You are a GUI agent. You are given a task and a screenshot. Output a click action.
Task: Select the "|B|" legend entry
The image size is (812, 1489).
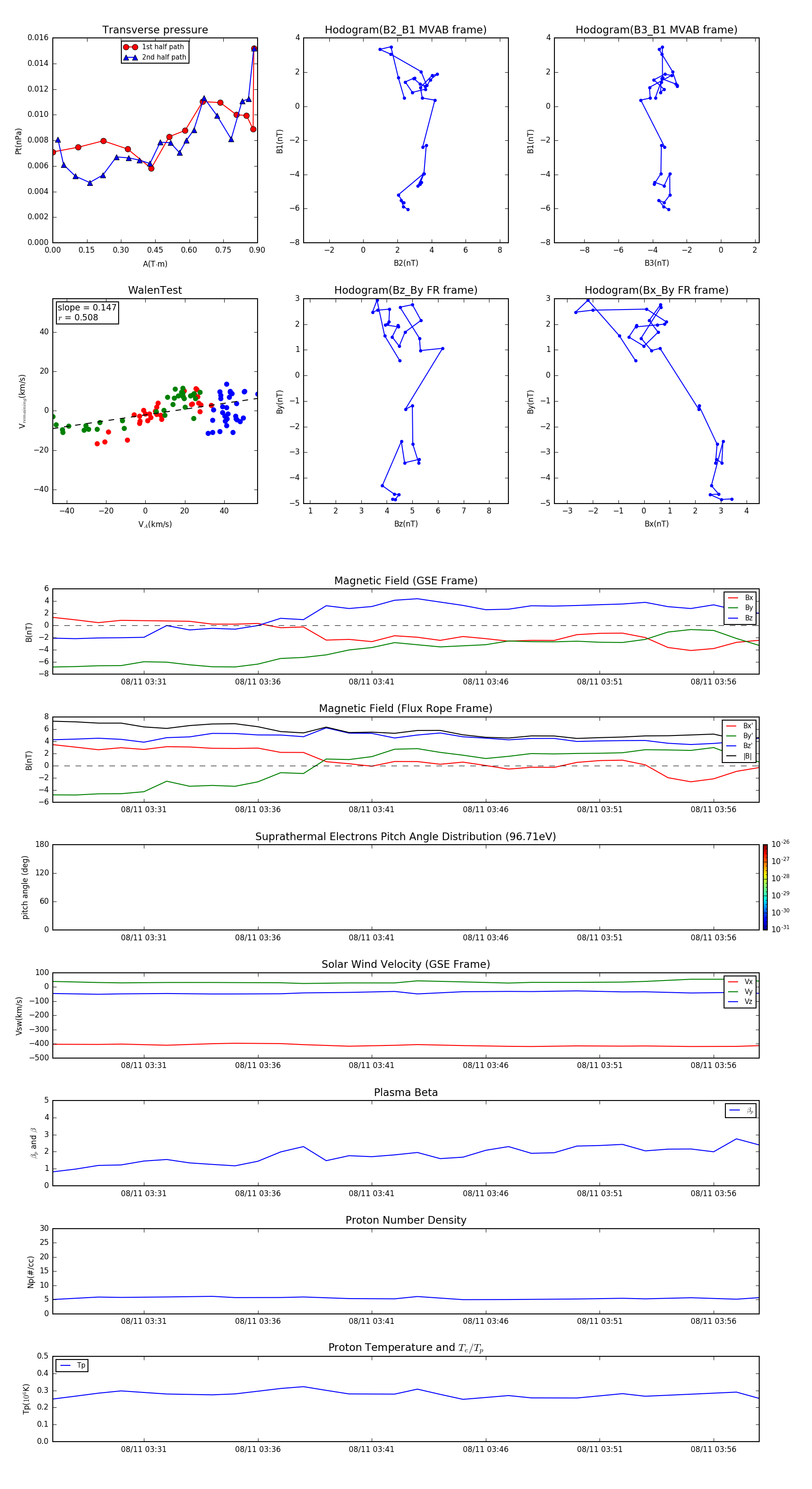[x=739, y=756]
